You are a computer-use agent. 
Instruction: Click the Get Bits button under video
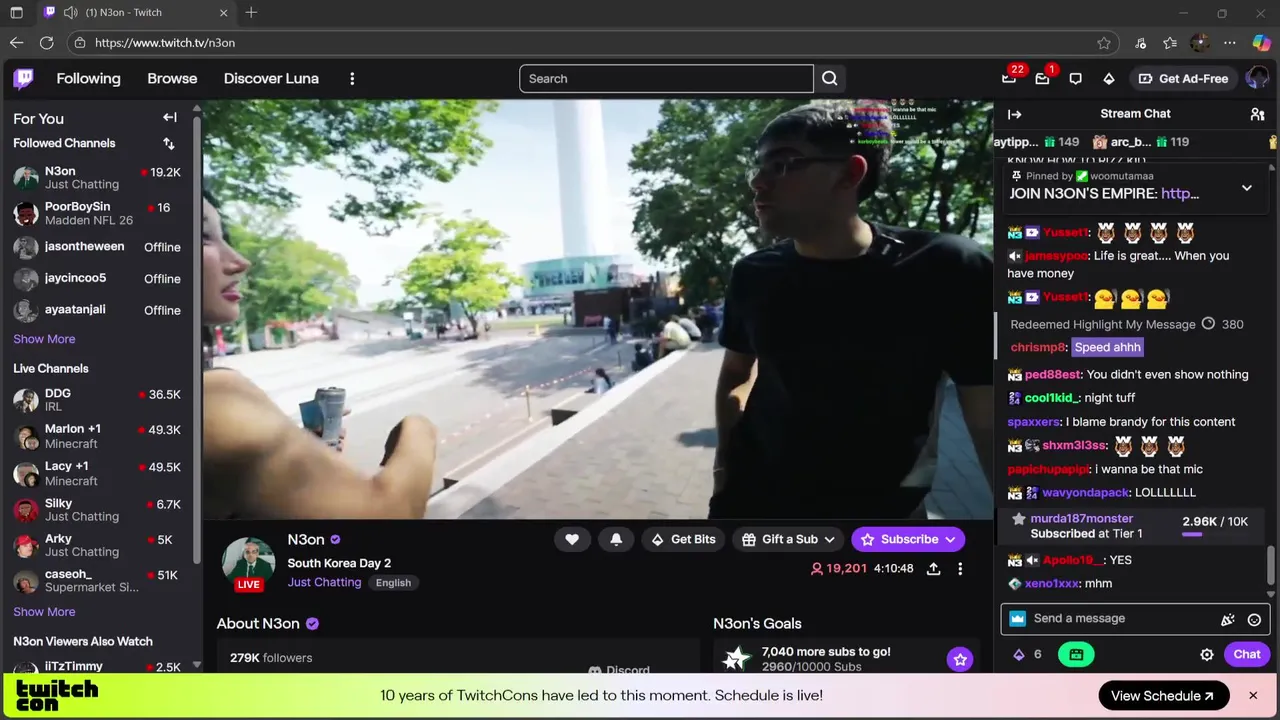(x=684, y=539)
